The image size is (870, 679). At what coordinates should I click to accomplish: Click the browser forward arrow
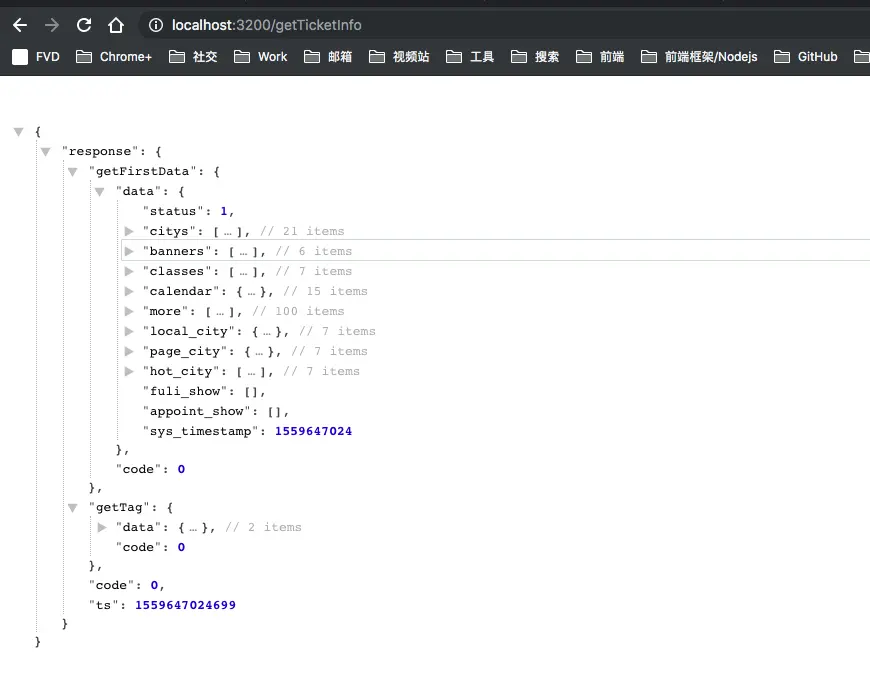click(52, 25)
